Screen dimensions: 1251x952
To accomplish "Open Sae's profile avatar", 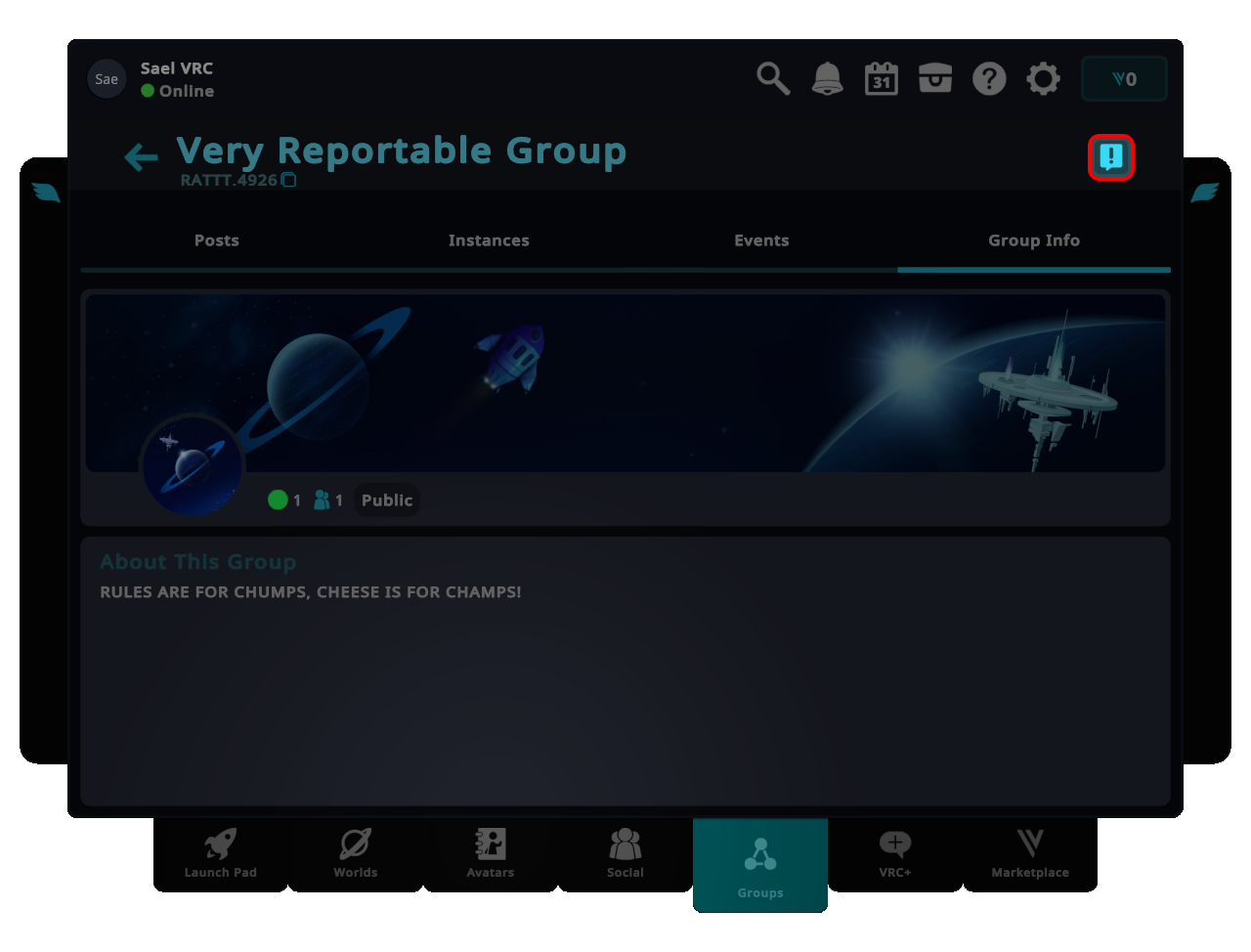I will click(107, 78).
